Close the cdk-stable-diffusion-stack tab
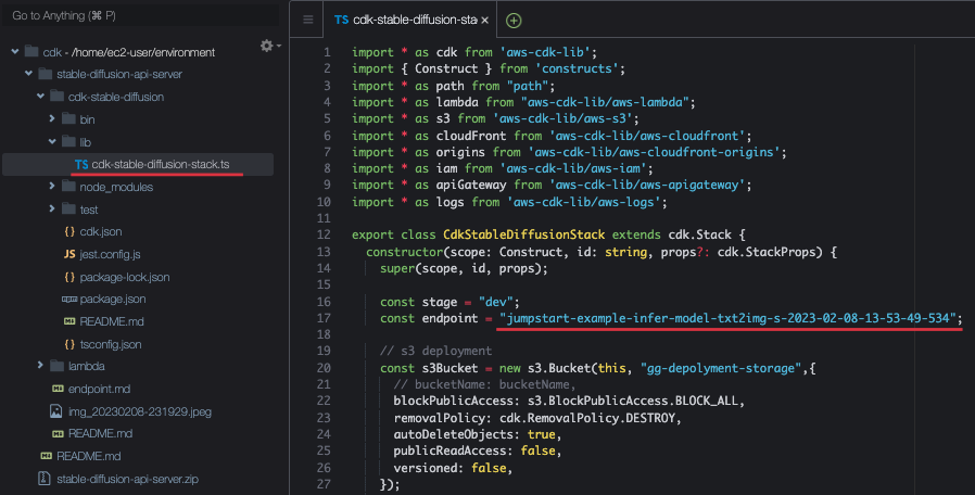This screenshot has height=495, width=977. (485, 20)
